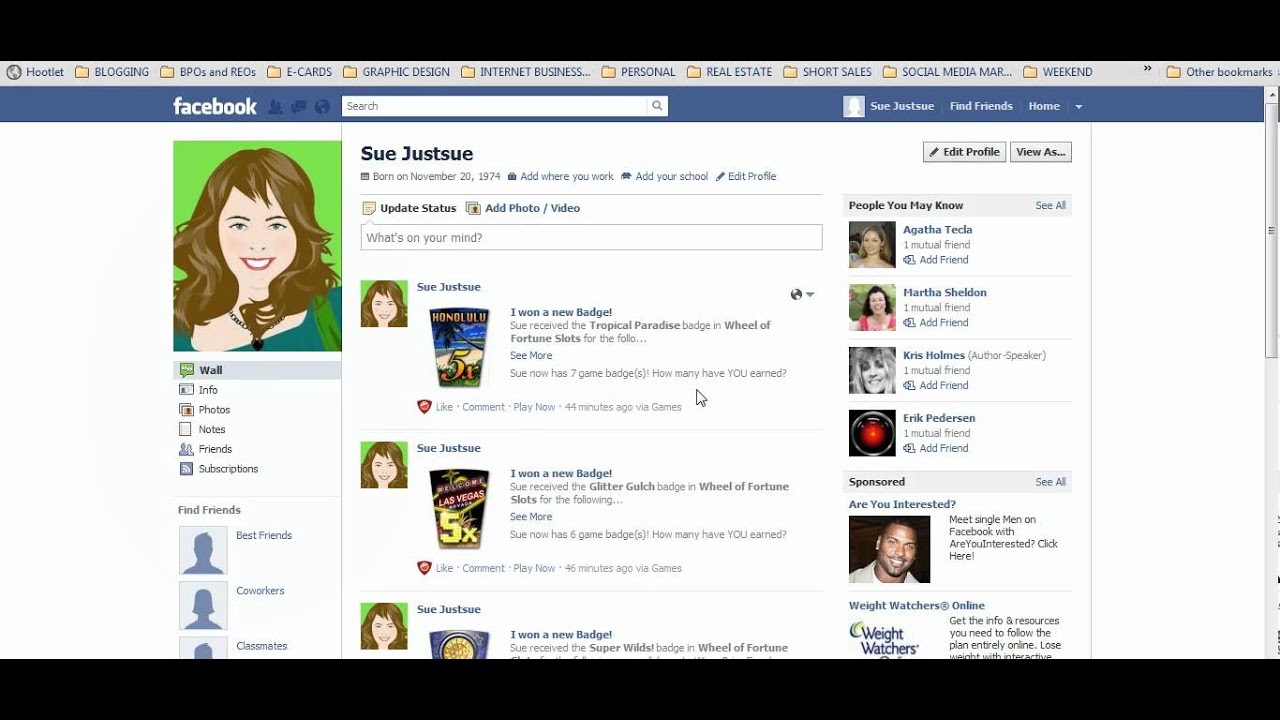Open messages icon in header
This screenshot has height=720, width=1280.
(298, 106)
